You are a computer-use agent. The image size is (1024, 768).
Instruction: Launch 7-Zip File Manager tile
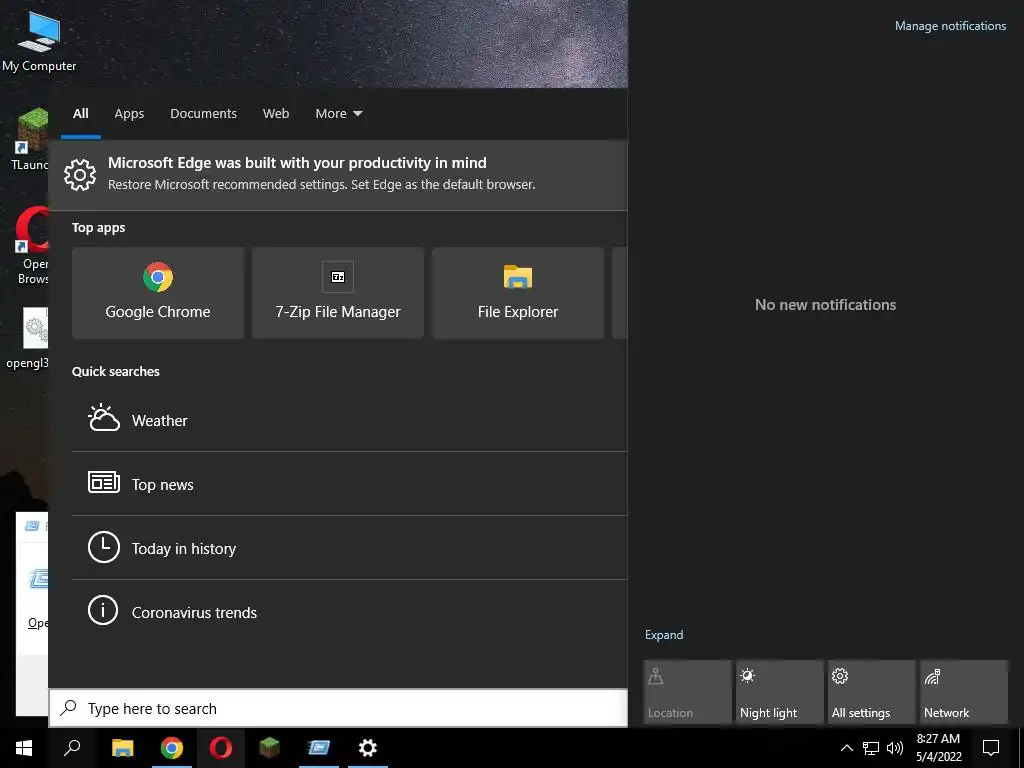coord(338,293)
